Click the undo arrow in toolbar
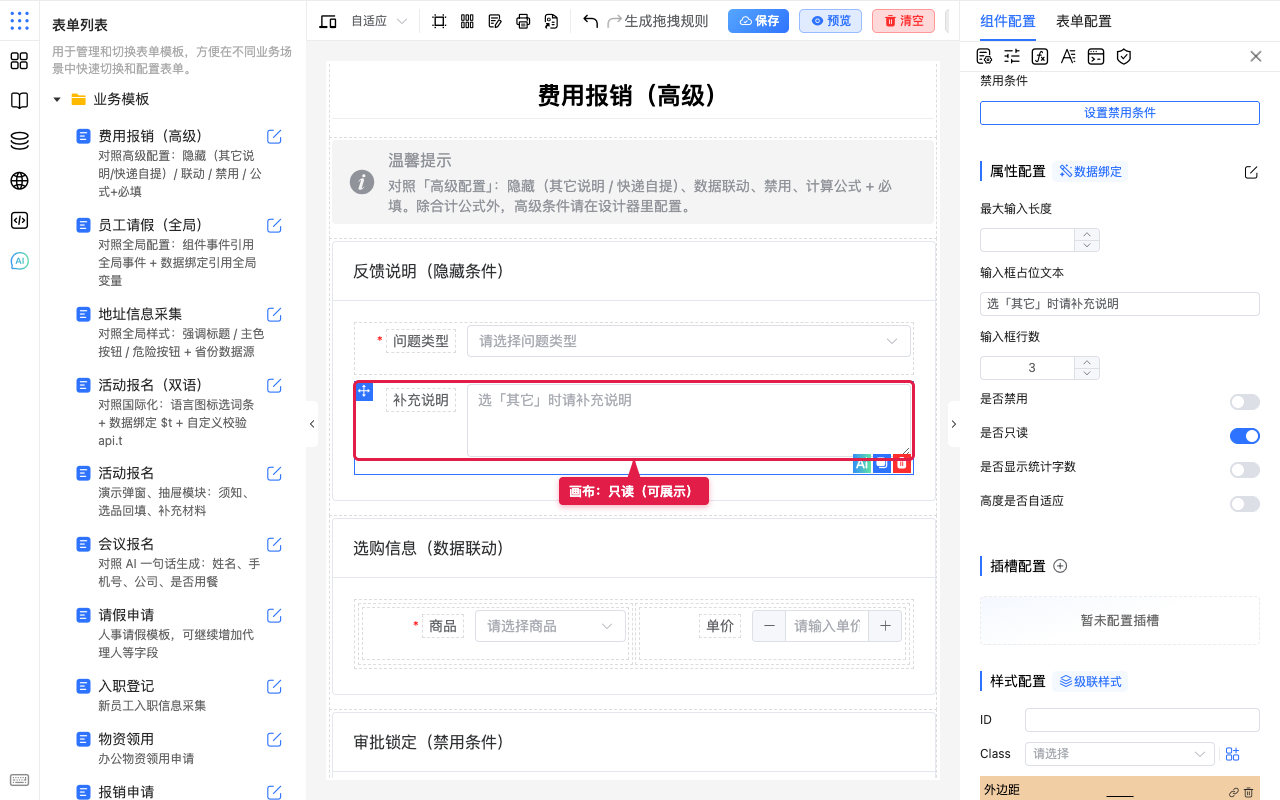The image size is (1280, 800). (x=590, y=21)
